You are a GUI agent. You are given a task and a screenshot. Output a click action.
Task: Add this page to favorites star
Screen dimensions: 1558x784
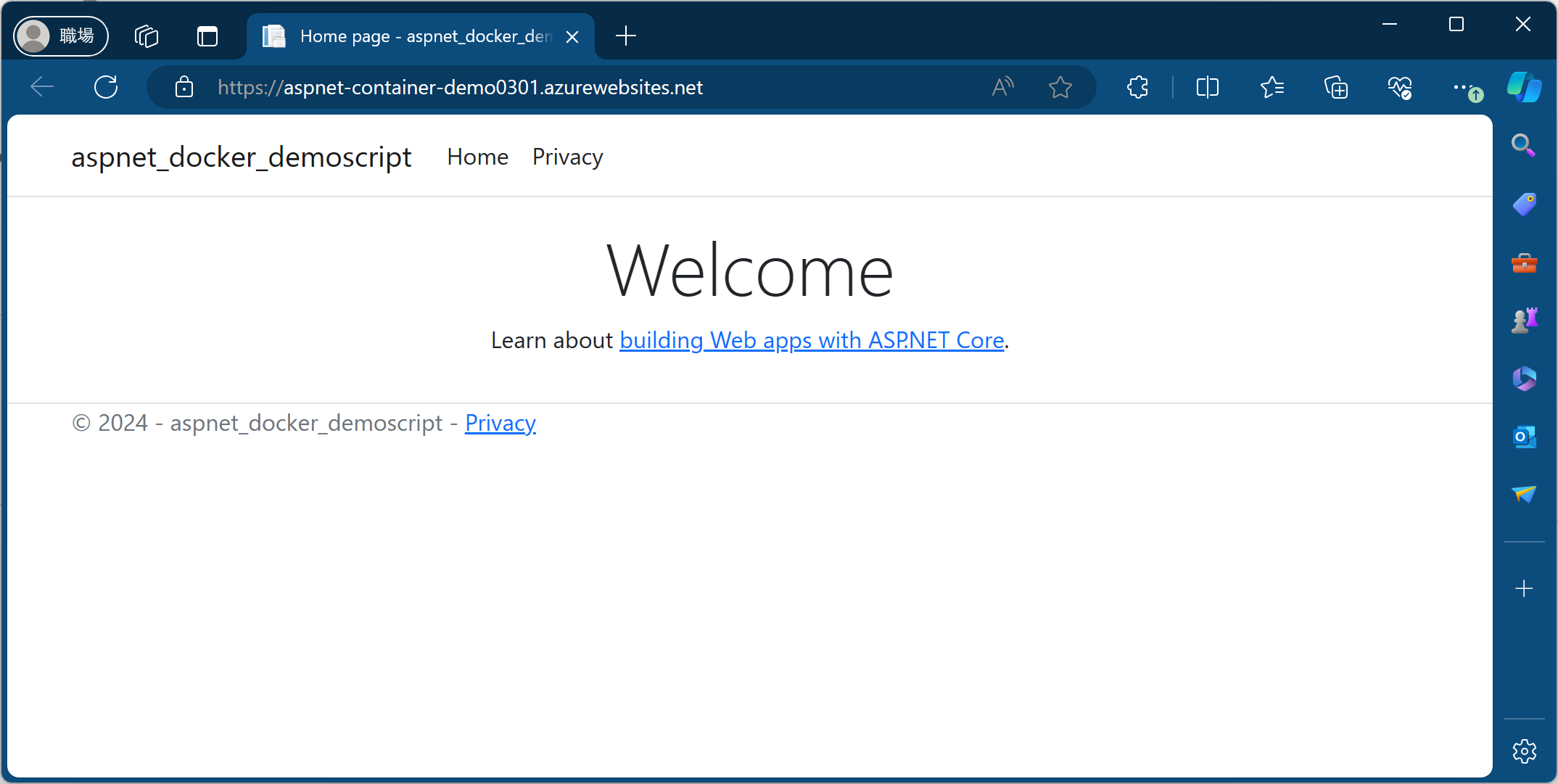pos(1060,87)
